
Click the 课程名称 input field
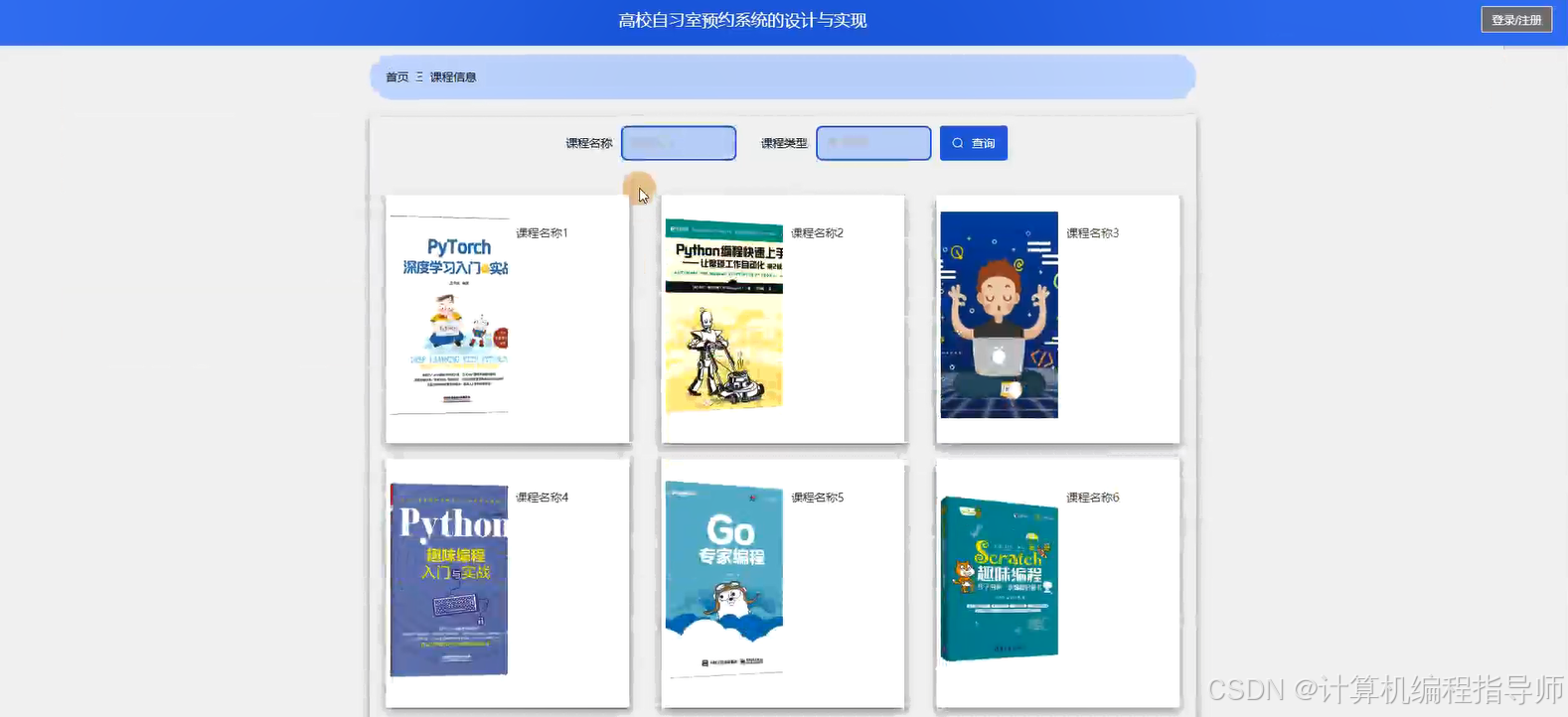pos(679,143)
